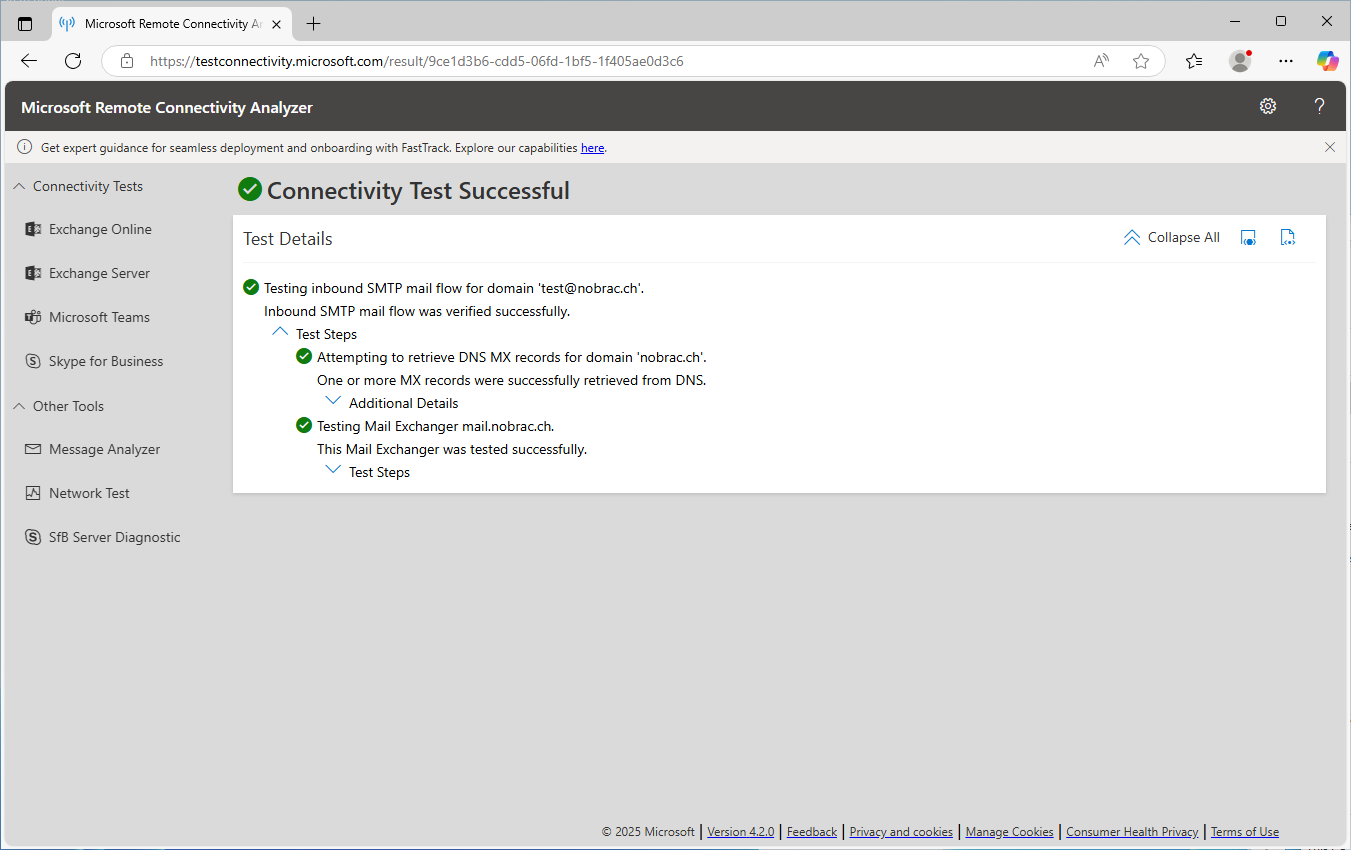Open Exchange Online tests

100,229
